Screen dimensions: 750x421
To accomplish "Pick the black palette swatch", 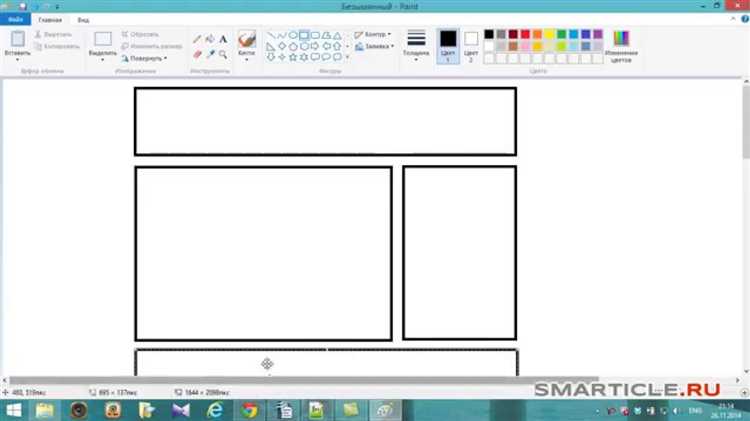I will pyautogui.click(x=489, y=34).
